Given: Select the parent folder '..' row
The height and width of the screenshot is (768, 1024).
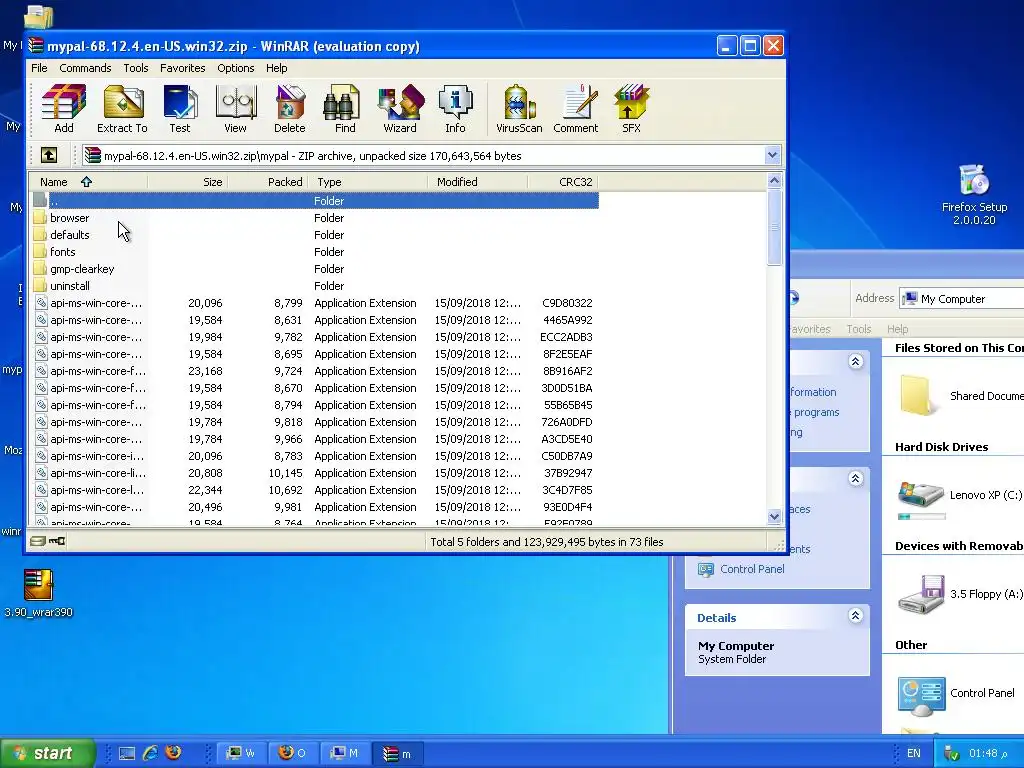Looking at the screenshot, I should pos(313,200).
